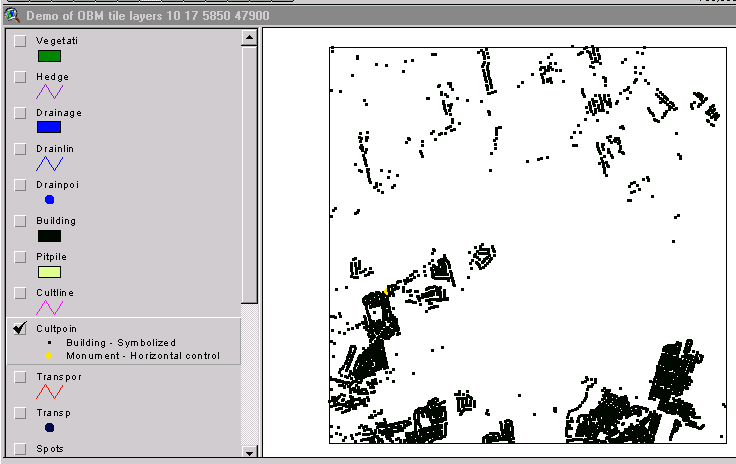Click the blue Drainpoi point symbol
Screen dimensions: 736x464
49,200
